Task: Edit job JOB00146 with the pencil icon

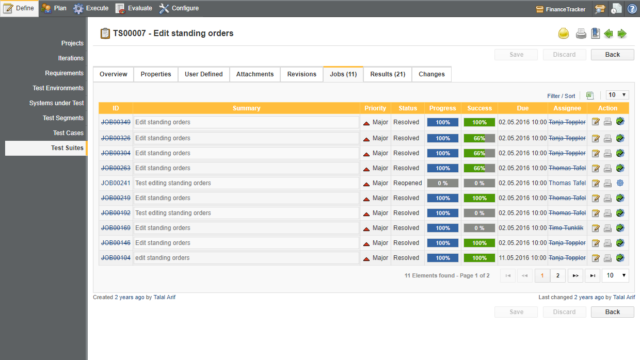Action: (596, 243)
